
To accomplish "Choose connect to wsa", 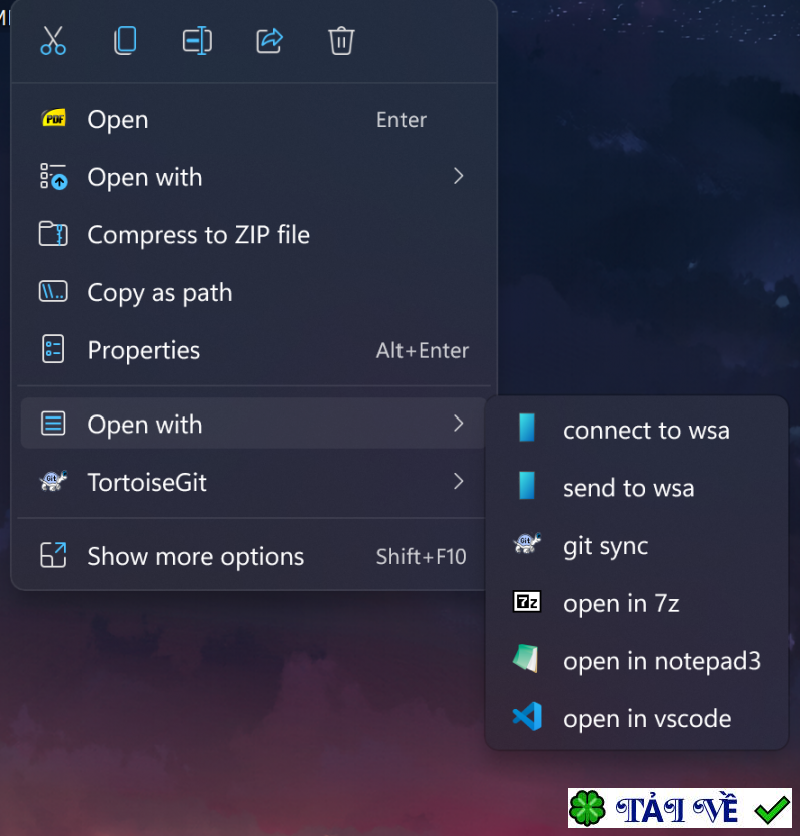I will click(645, 430).
